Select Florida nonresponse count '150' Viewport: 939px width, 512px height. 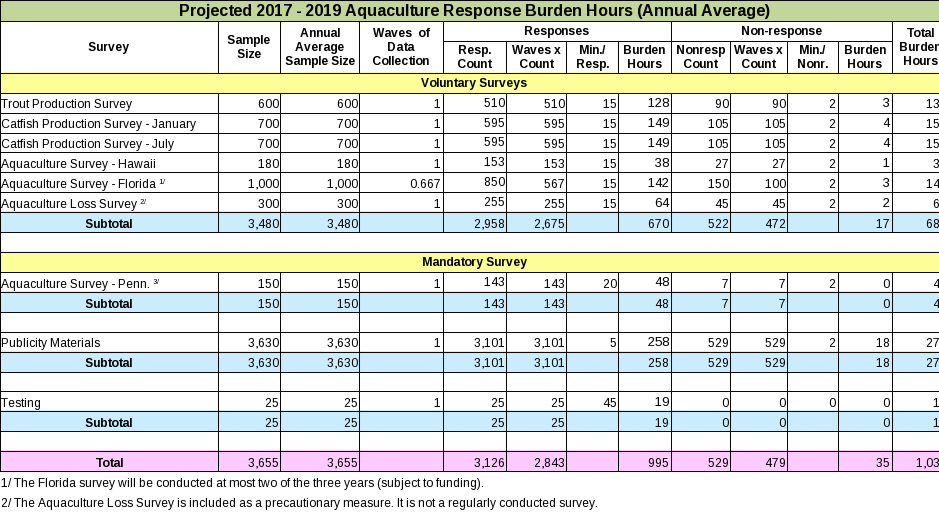point(701,183)
